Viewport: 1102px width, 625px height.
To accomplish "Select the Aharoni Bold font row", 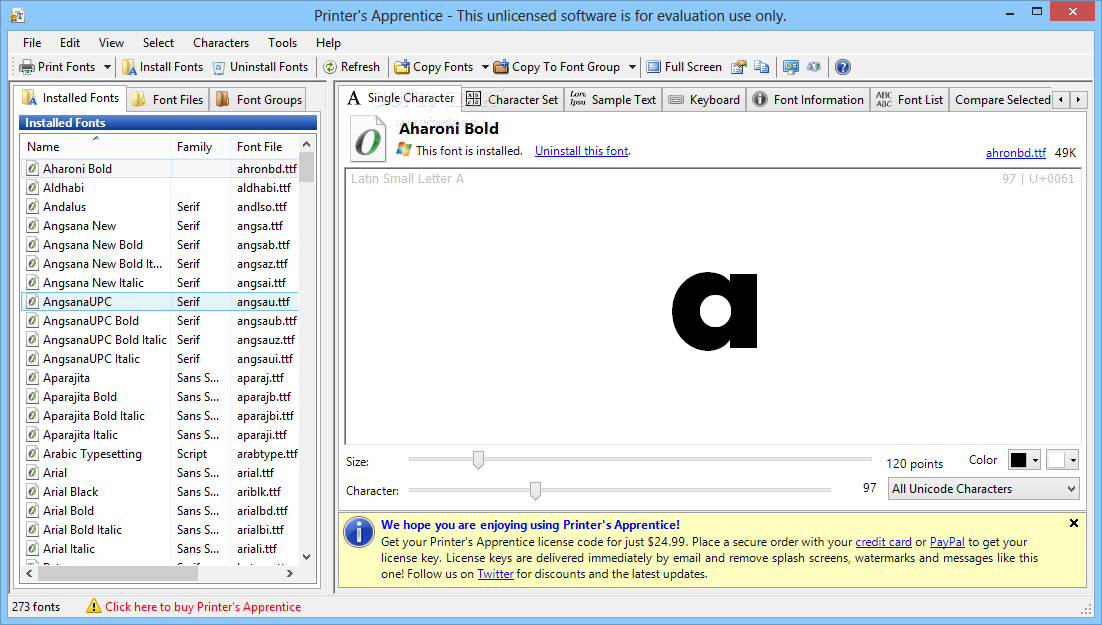I will click(160, 169).
